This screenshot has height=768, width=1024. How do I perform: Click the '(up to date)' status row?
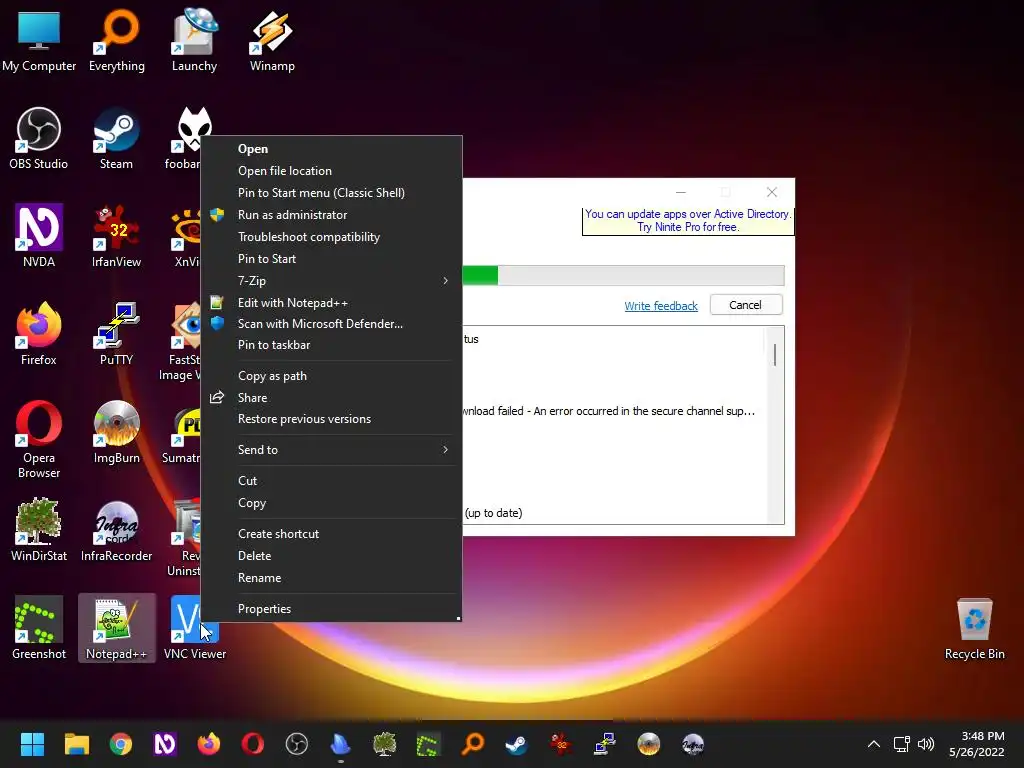494,513
